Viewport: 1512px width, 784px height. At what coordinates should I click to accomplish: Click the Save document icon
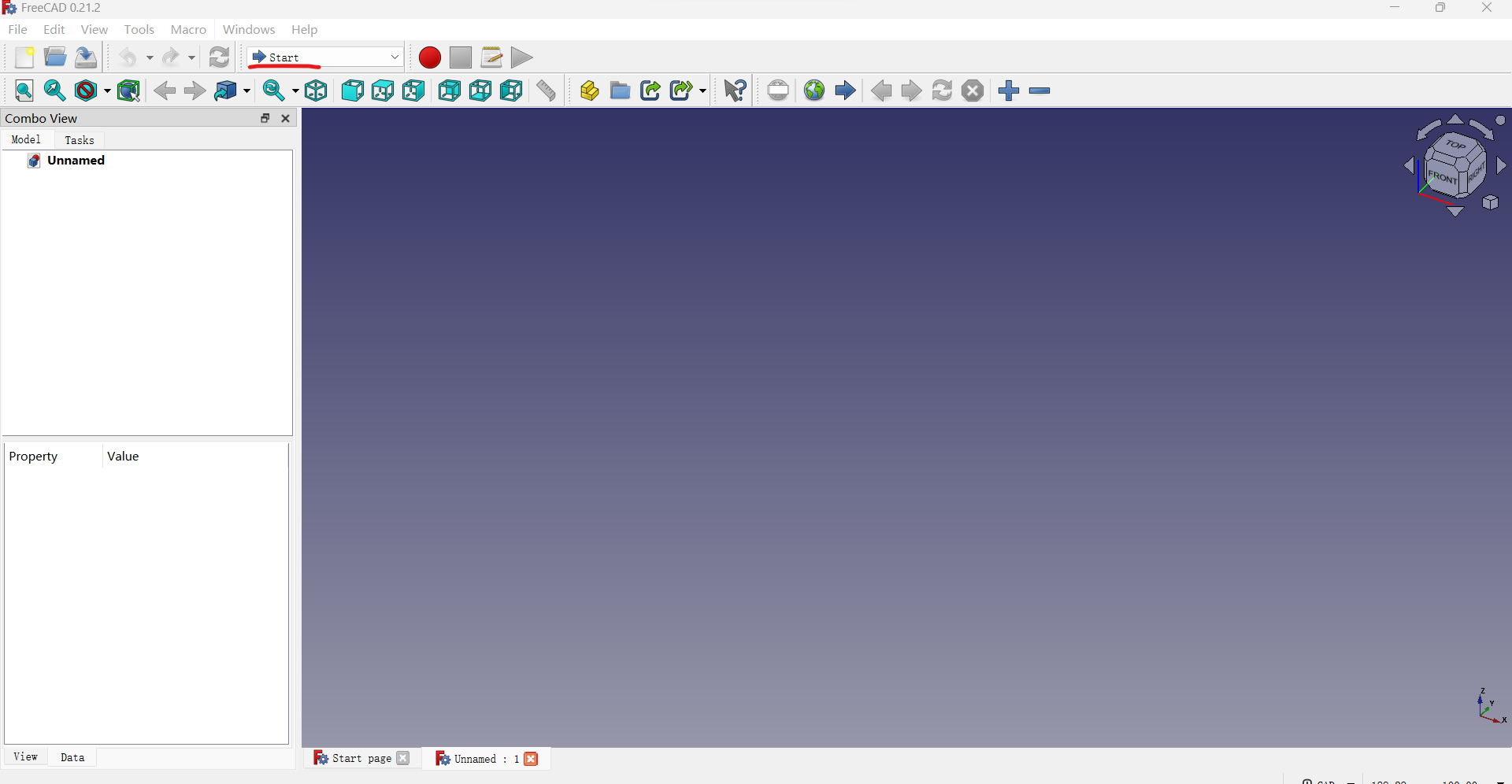point(86,57)
